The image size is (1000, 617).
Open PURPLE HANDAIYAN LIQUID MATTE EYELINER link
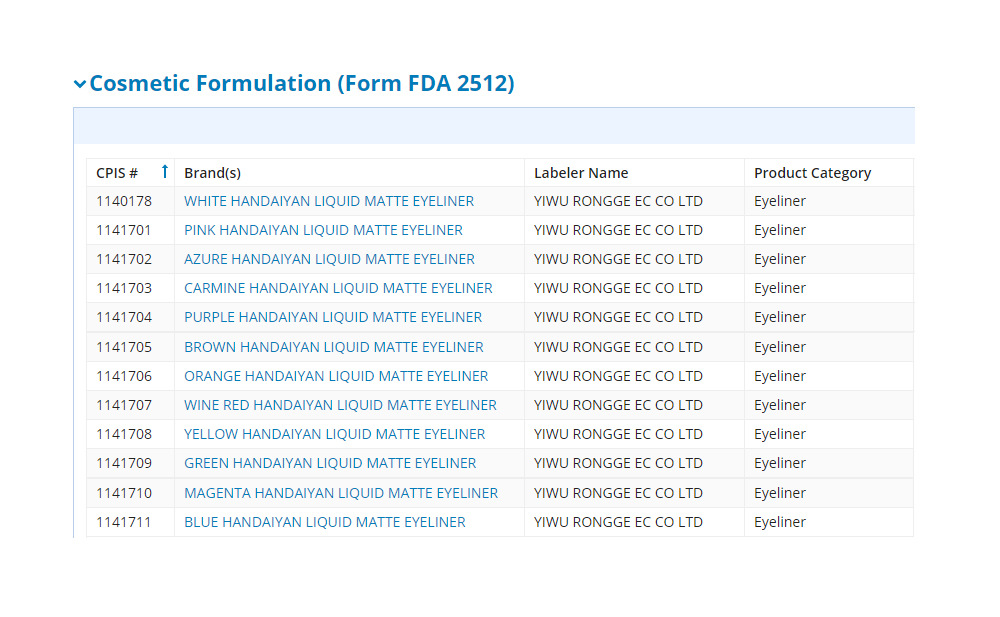[x=333, y=317]
